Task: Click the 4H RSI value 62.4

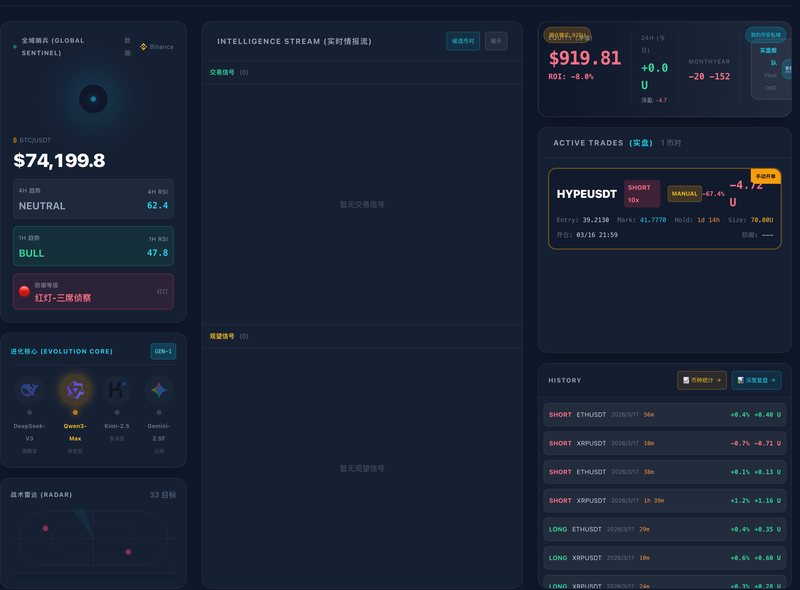Action: tap(157, 206)
